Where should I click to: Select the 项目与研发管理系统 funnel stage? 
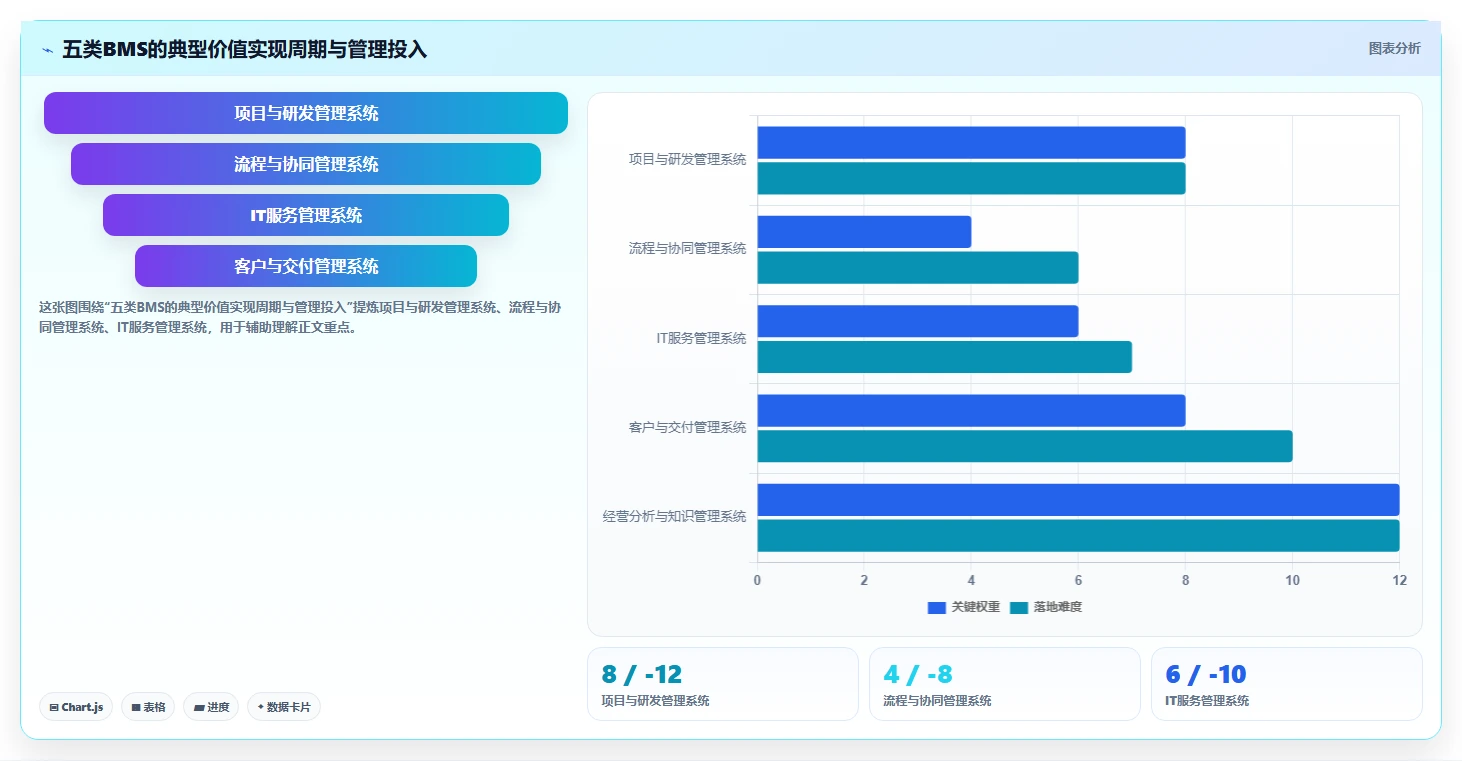tap(306, 113)
